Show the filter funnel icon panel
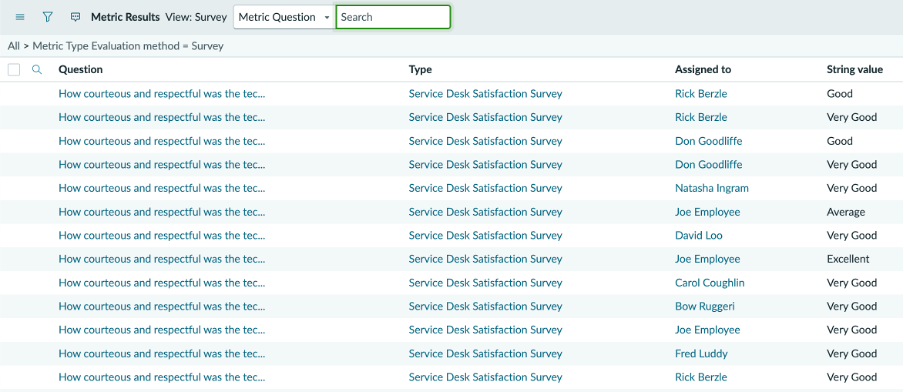This screenshot has height=392, width=904. tap(48, 17)
